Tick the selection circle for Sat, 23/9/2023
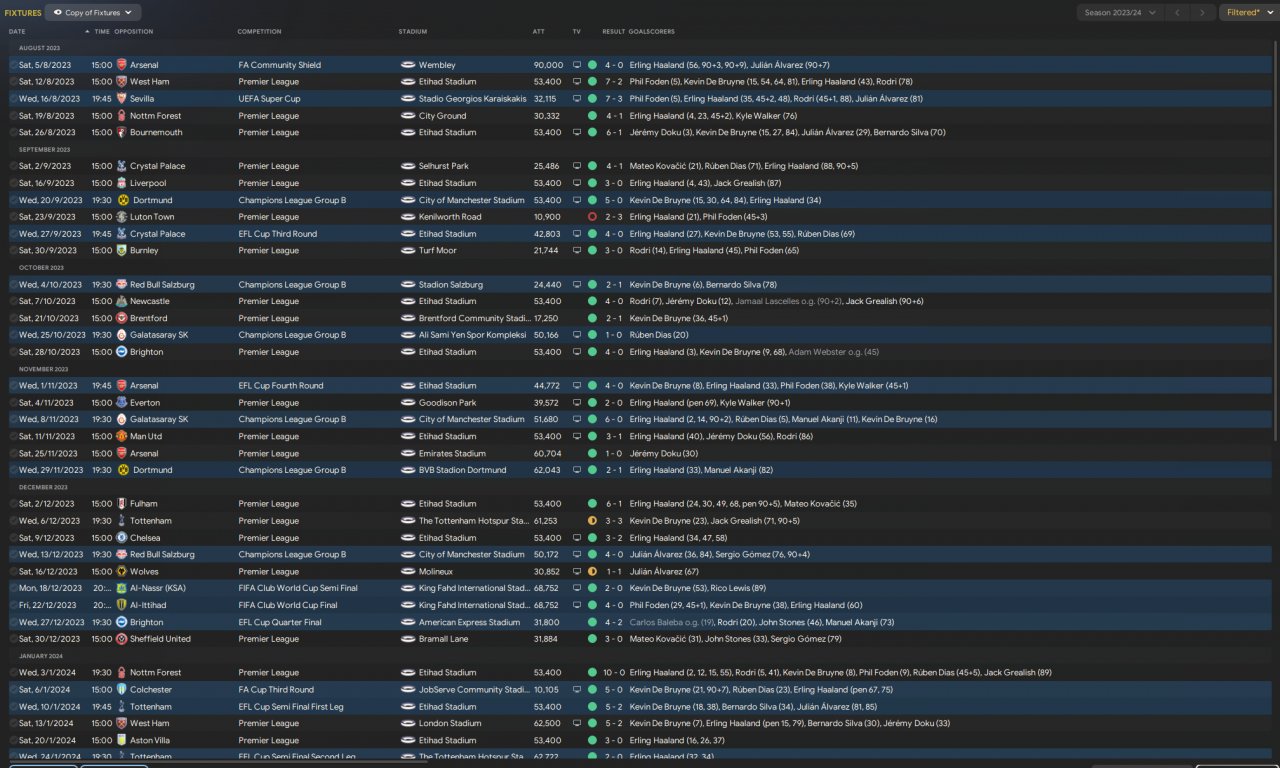 point(14,217)
